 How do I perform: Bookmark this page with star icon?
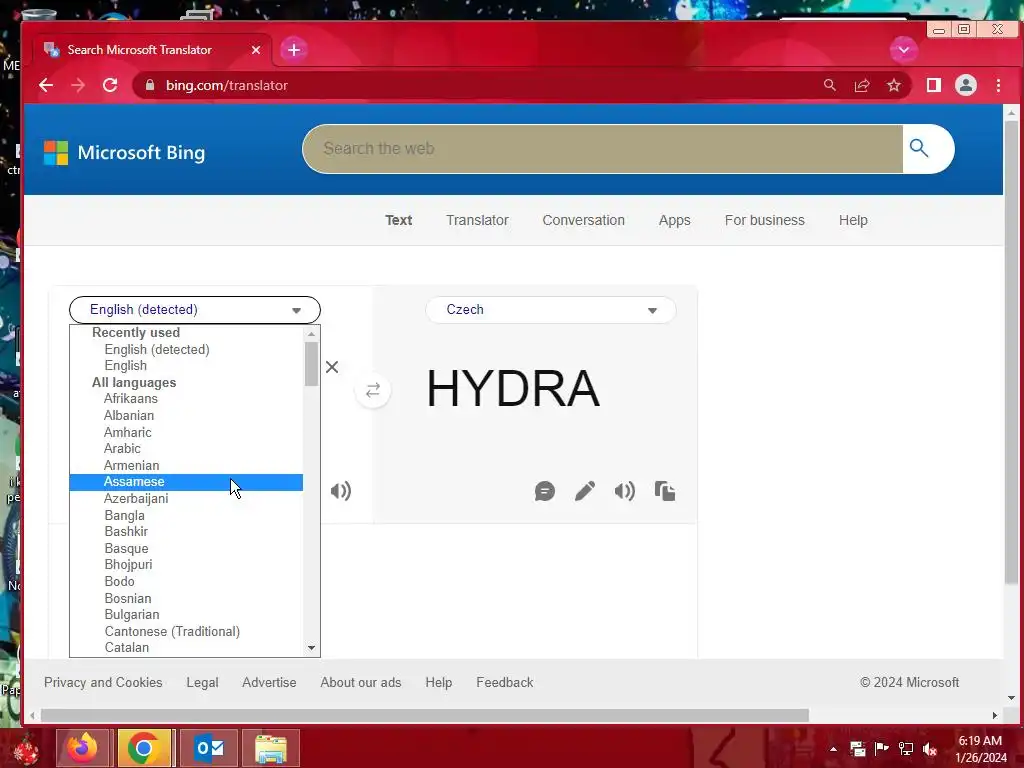893,85
